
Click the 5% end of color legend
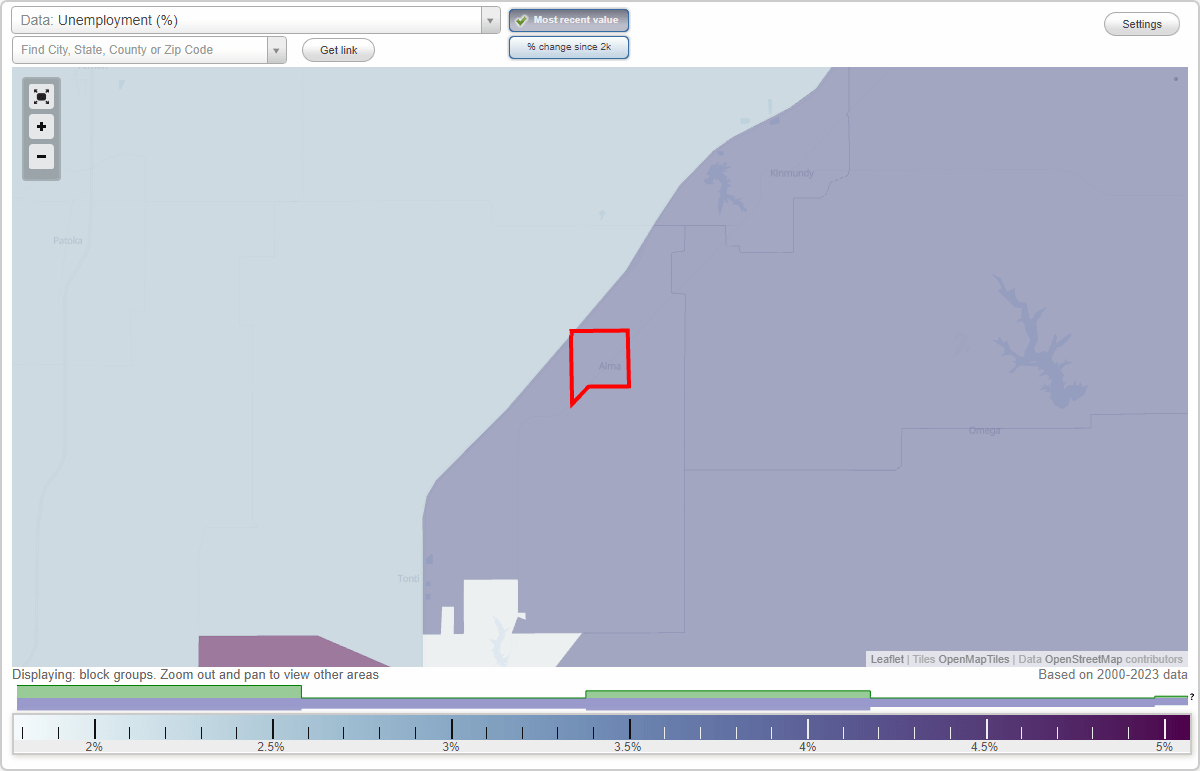[1165, 746]
